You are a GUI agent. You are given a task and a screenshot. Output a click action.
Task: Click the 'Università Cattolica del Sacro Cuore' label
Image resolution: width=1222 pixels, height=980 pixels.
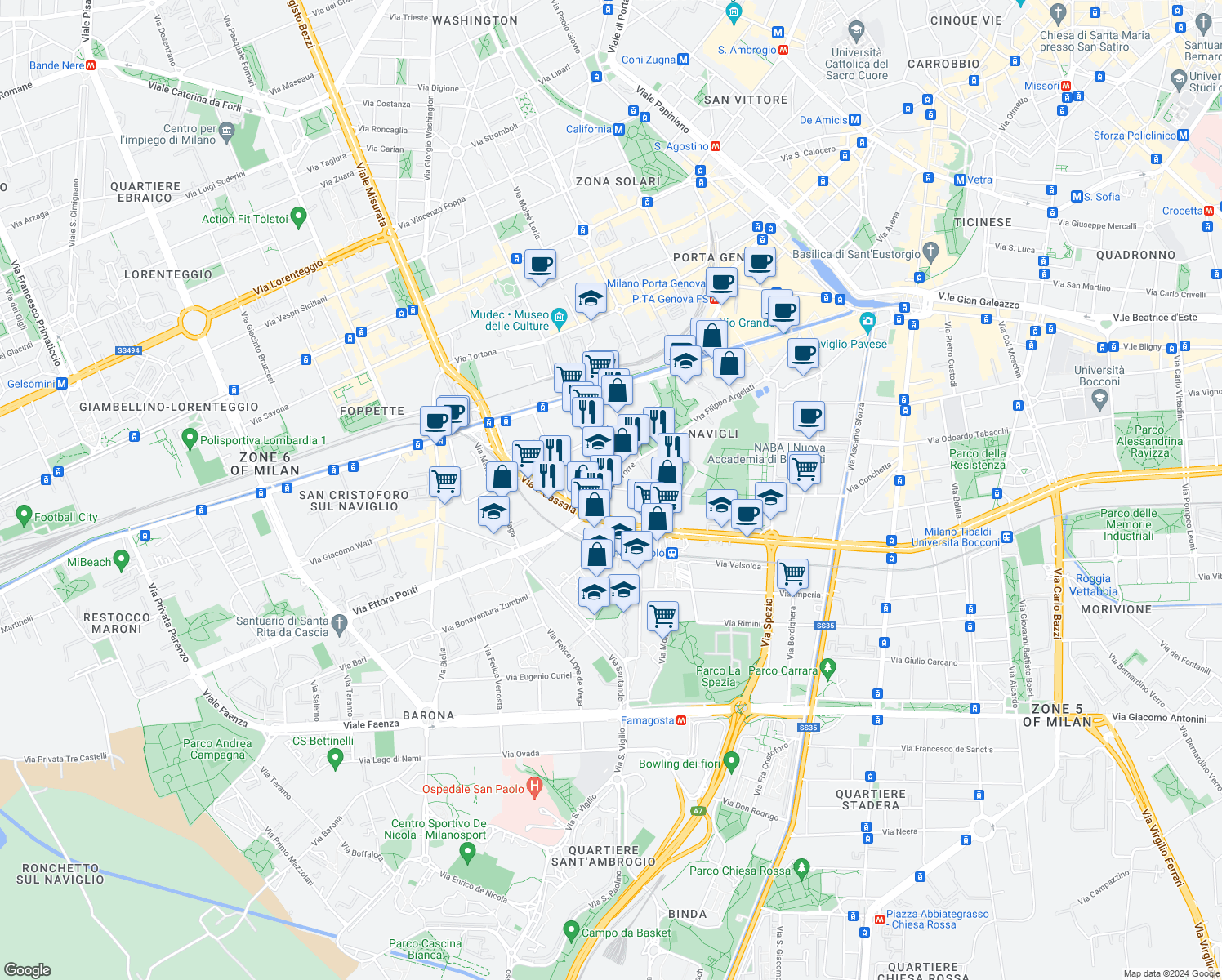click(856, 64)
